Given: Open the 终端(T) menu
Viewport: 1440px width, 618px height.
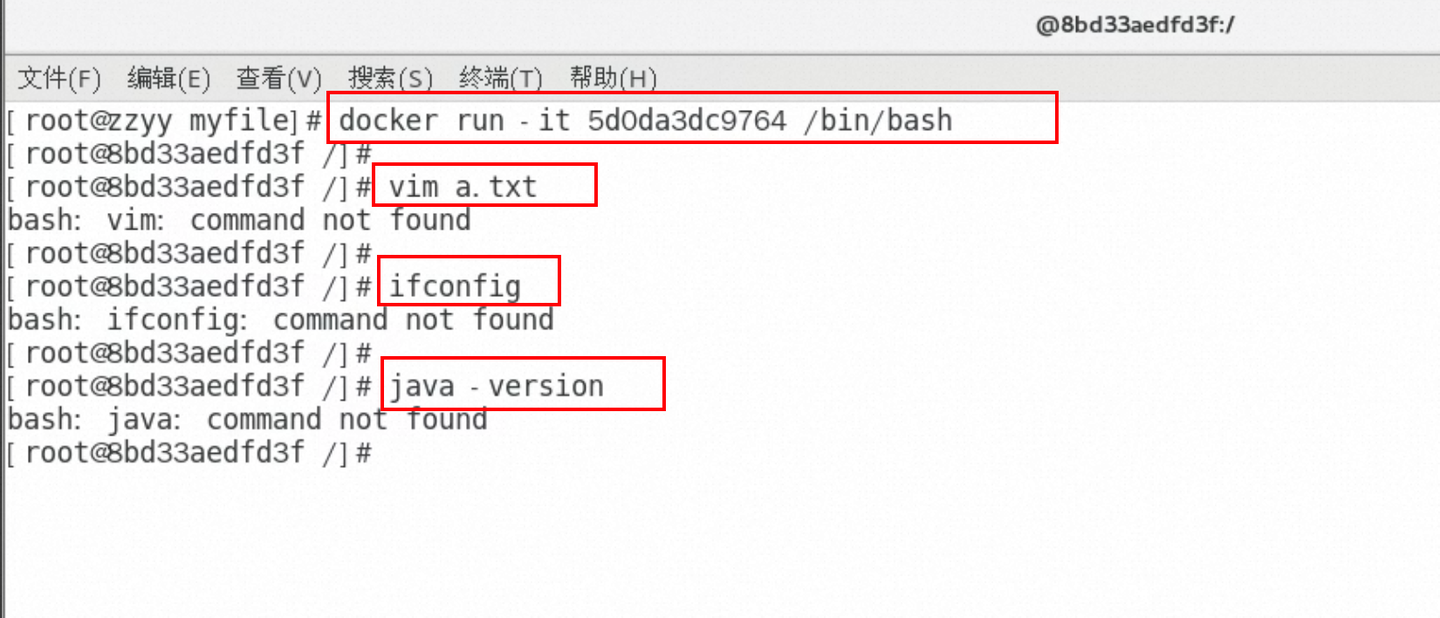Looking at the screenshot, I should pyautogui.click(x=502, y=78).
